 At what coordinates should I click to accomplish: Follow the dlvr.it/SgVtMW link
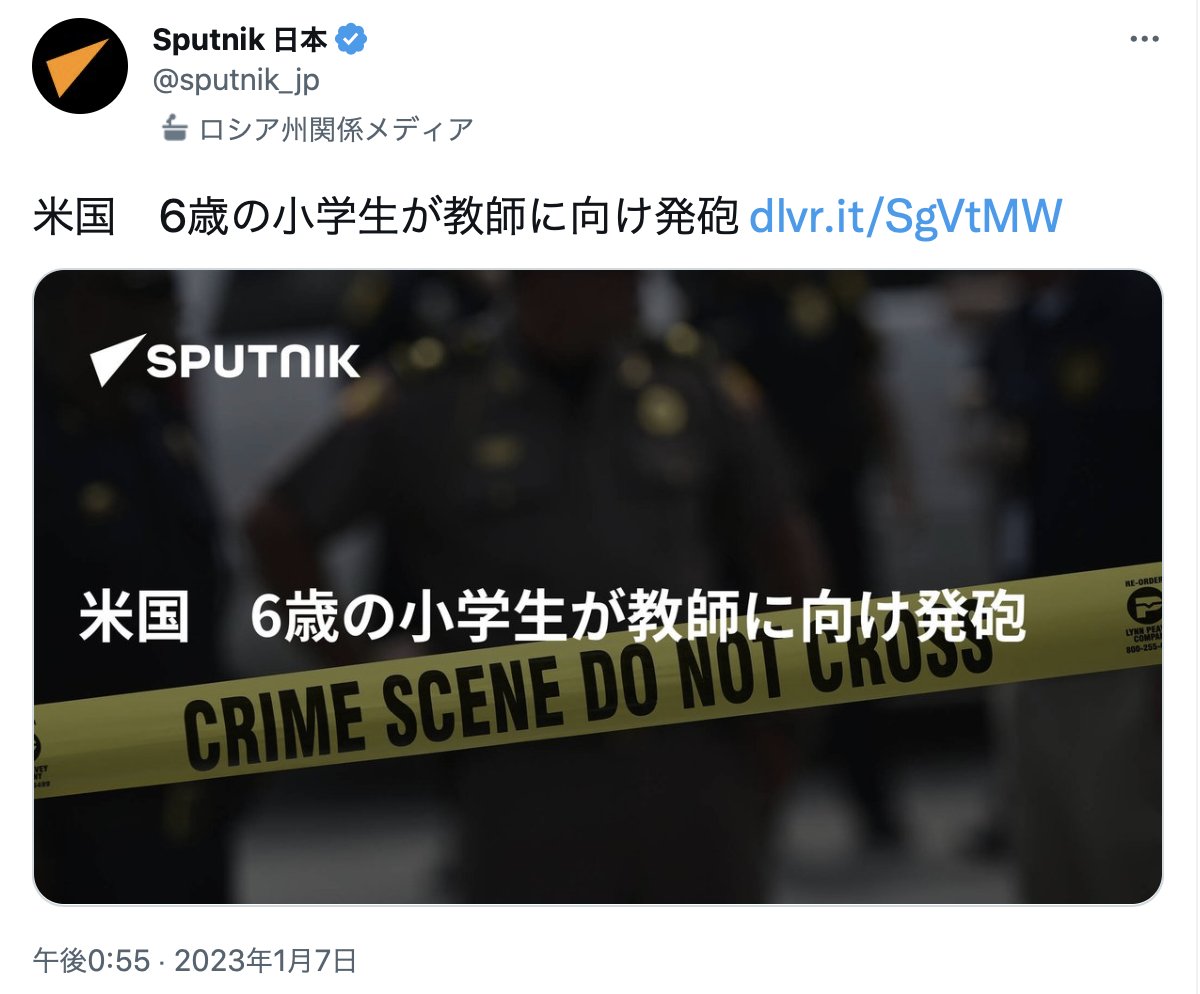click(x=905, y=216)
